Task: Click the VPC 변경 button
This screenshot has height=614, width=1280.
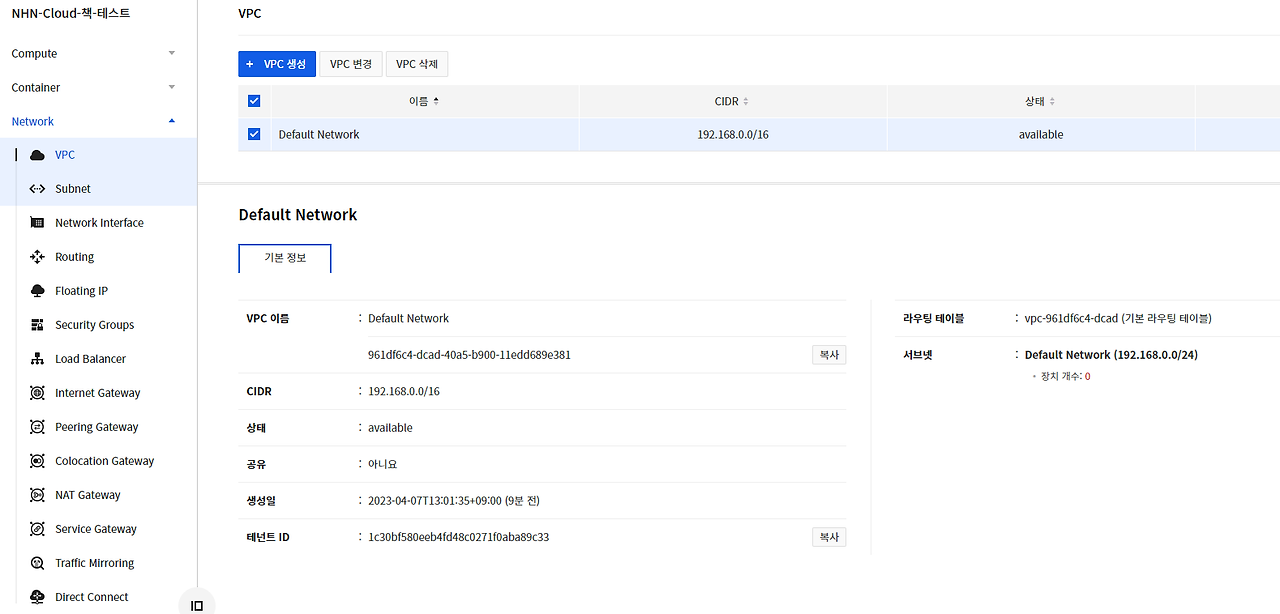Action: click(351, 64)
